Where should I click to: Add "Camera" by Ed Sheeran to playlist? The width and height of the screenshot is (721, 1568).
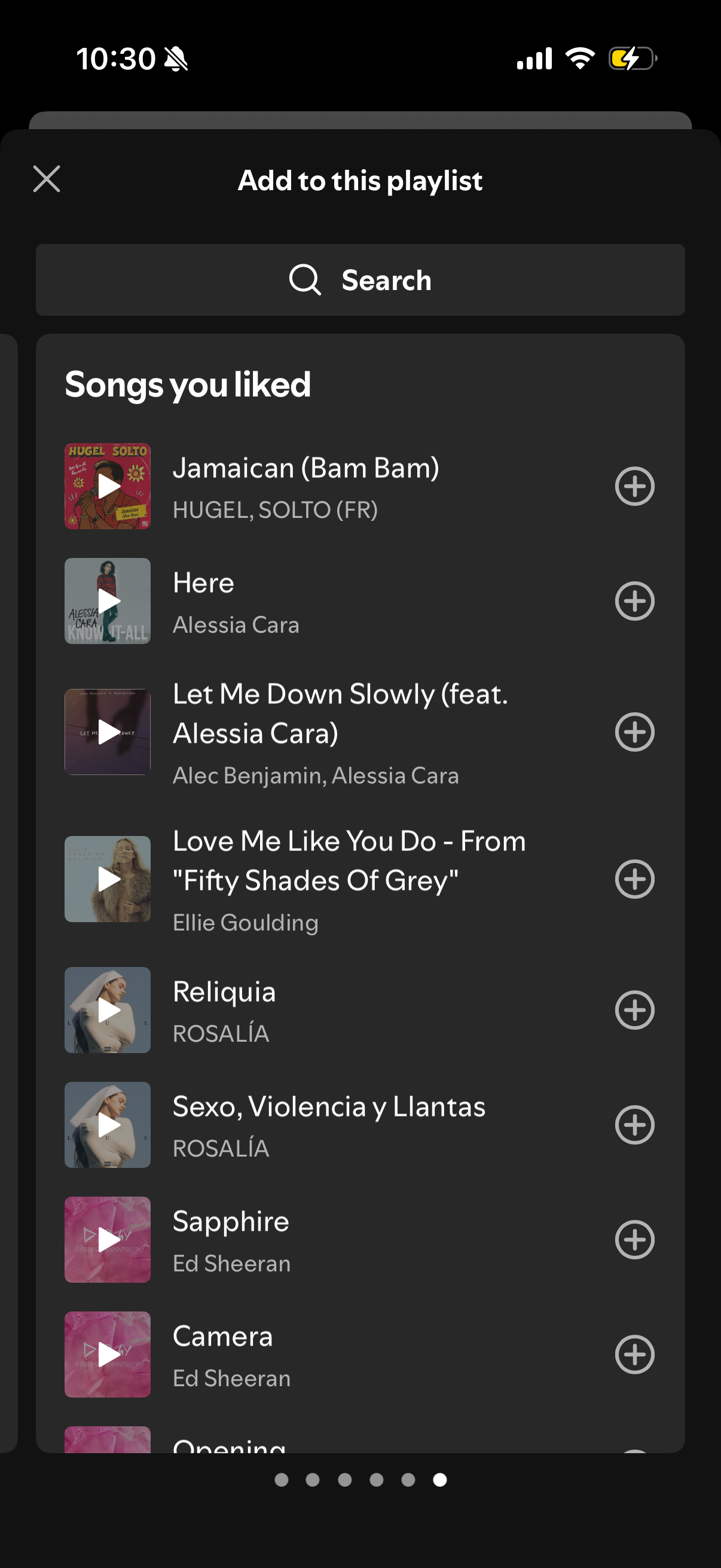pos(634,1355)
